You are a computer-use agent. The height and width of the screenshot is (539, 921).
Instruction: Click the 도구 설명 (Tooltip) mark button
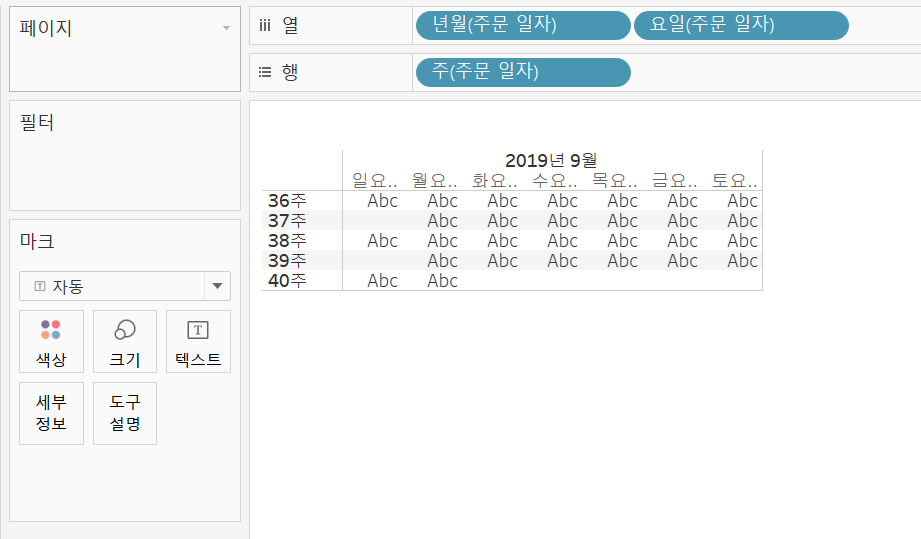click(x=125, y=413)
